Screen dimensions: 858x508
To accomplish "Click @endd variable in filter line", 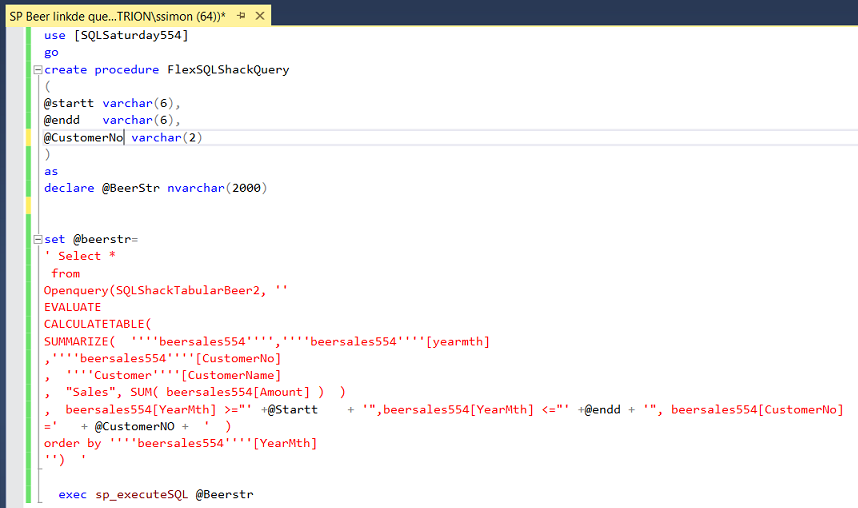I will [x=602, y=409].
